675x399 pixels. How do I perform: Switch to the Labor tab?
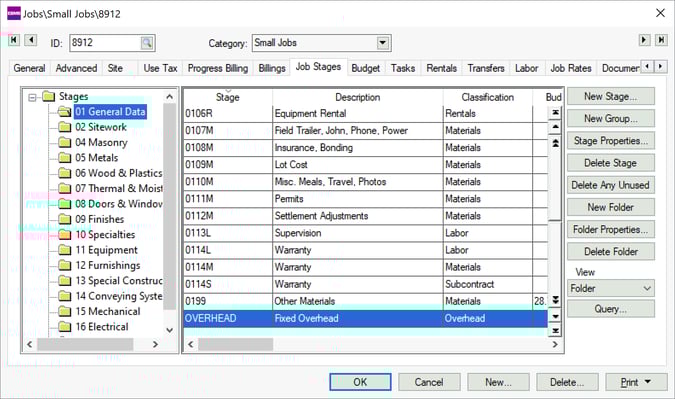[526, 68]
